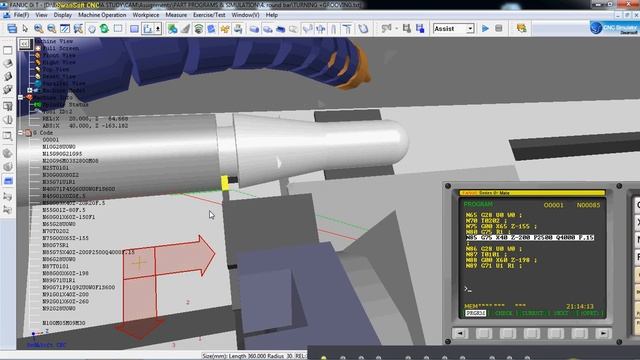Click the blue cylinder workpiece icon
Image resolution: width=640 pixels, height=360 pixels.
click(254, 29)
